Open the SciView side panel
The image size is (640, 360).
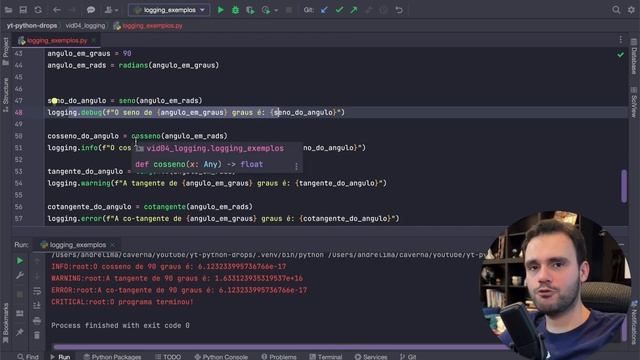pyautogui.click(x=634, y=102)
